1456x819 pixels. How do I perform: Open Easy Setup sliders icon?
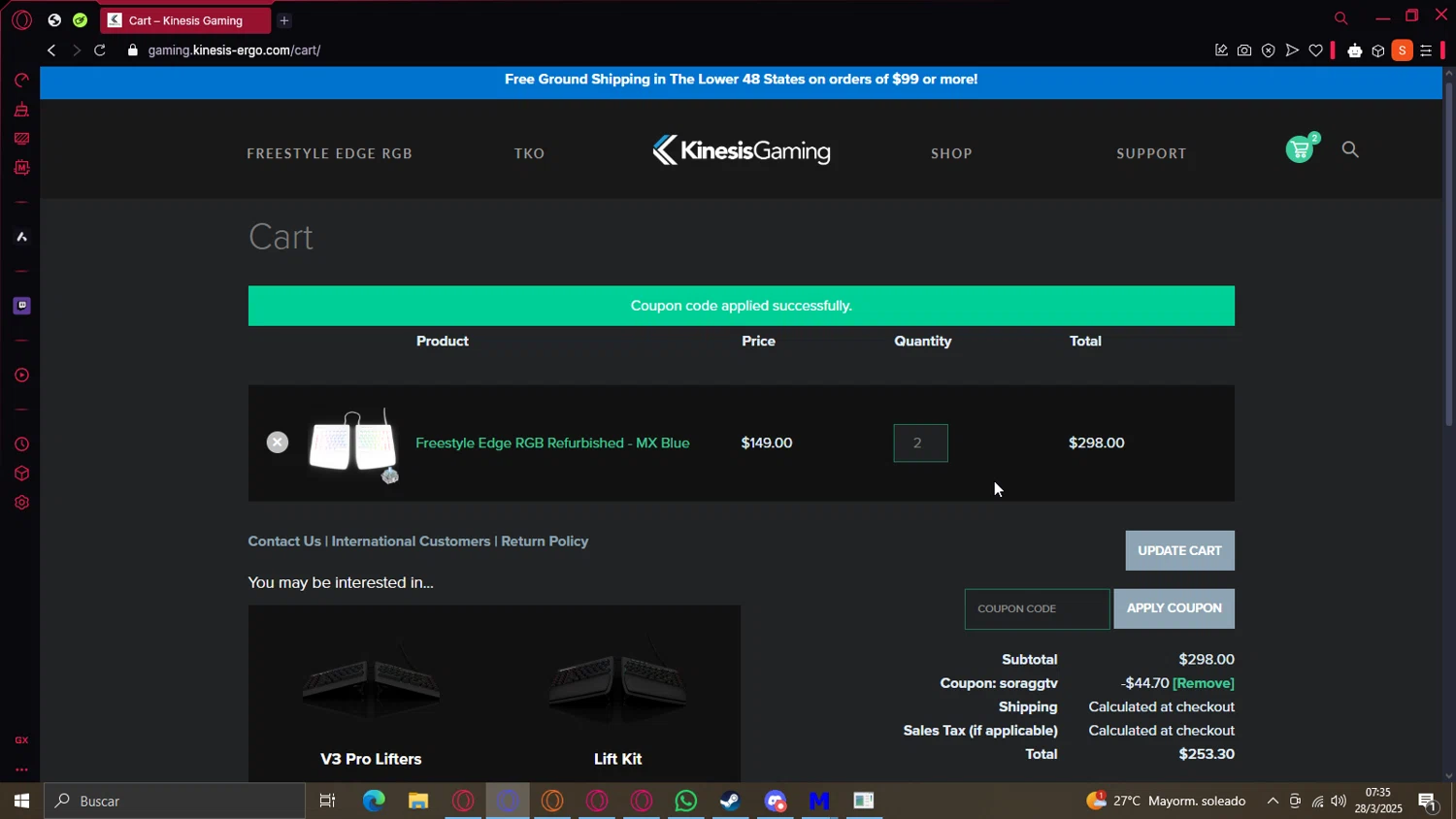point(1426,50)
